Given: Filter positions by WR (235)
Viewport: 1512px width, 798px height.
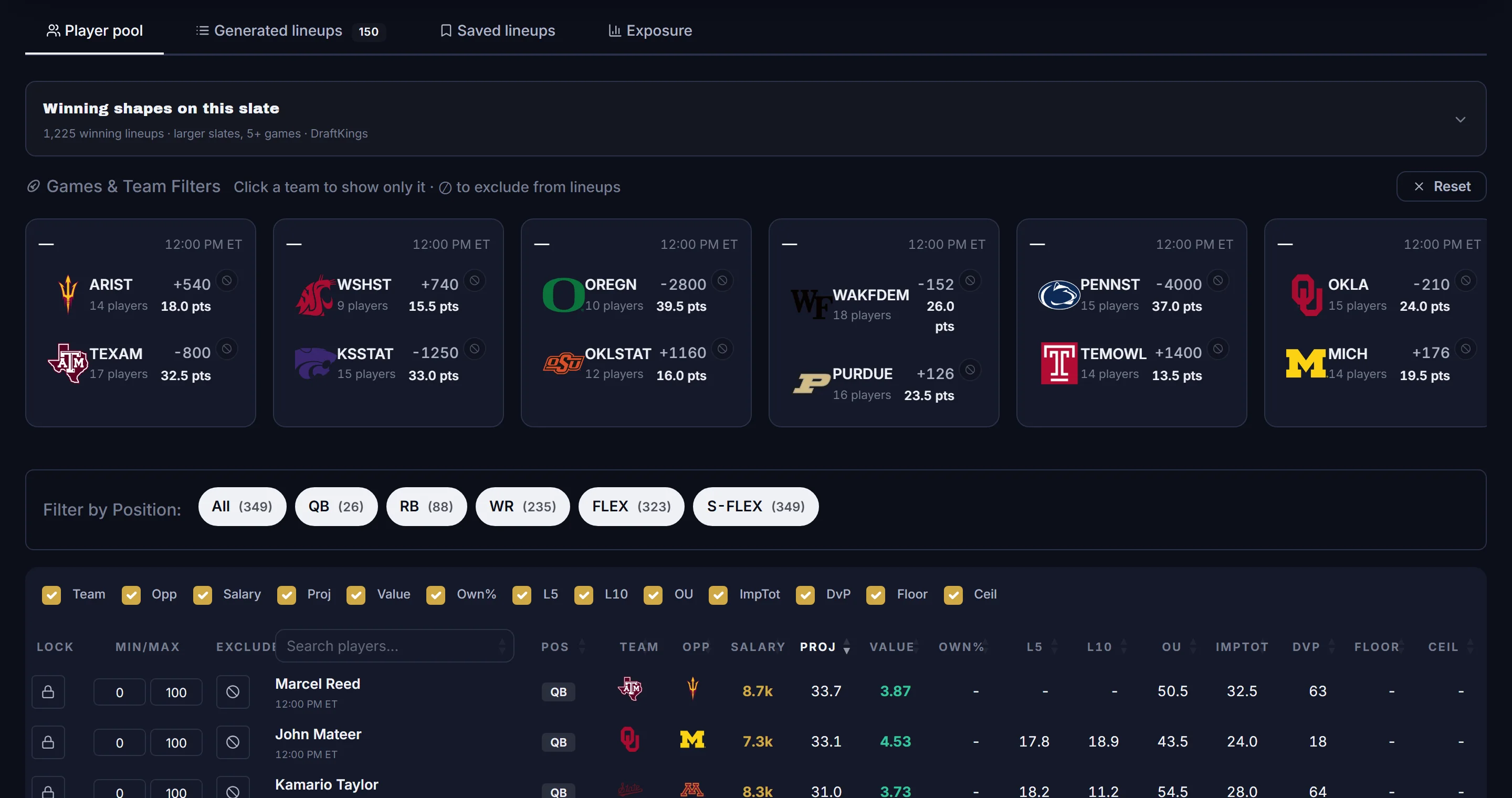Looking at the screenshot, I should [x=522, y=507].
